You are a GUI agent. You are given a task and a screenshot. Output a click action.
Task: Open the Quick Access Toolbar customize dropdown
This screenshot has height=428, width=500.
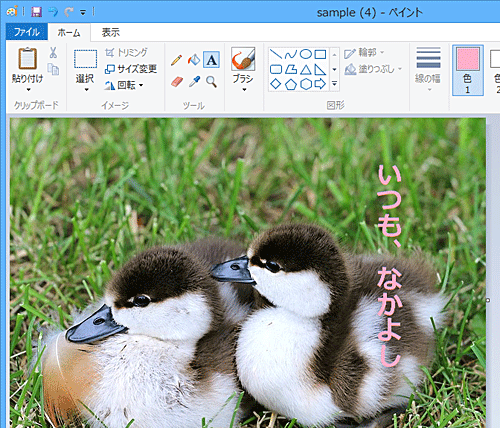pyautogui.click(x=83, y=13)
